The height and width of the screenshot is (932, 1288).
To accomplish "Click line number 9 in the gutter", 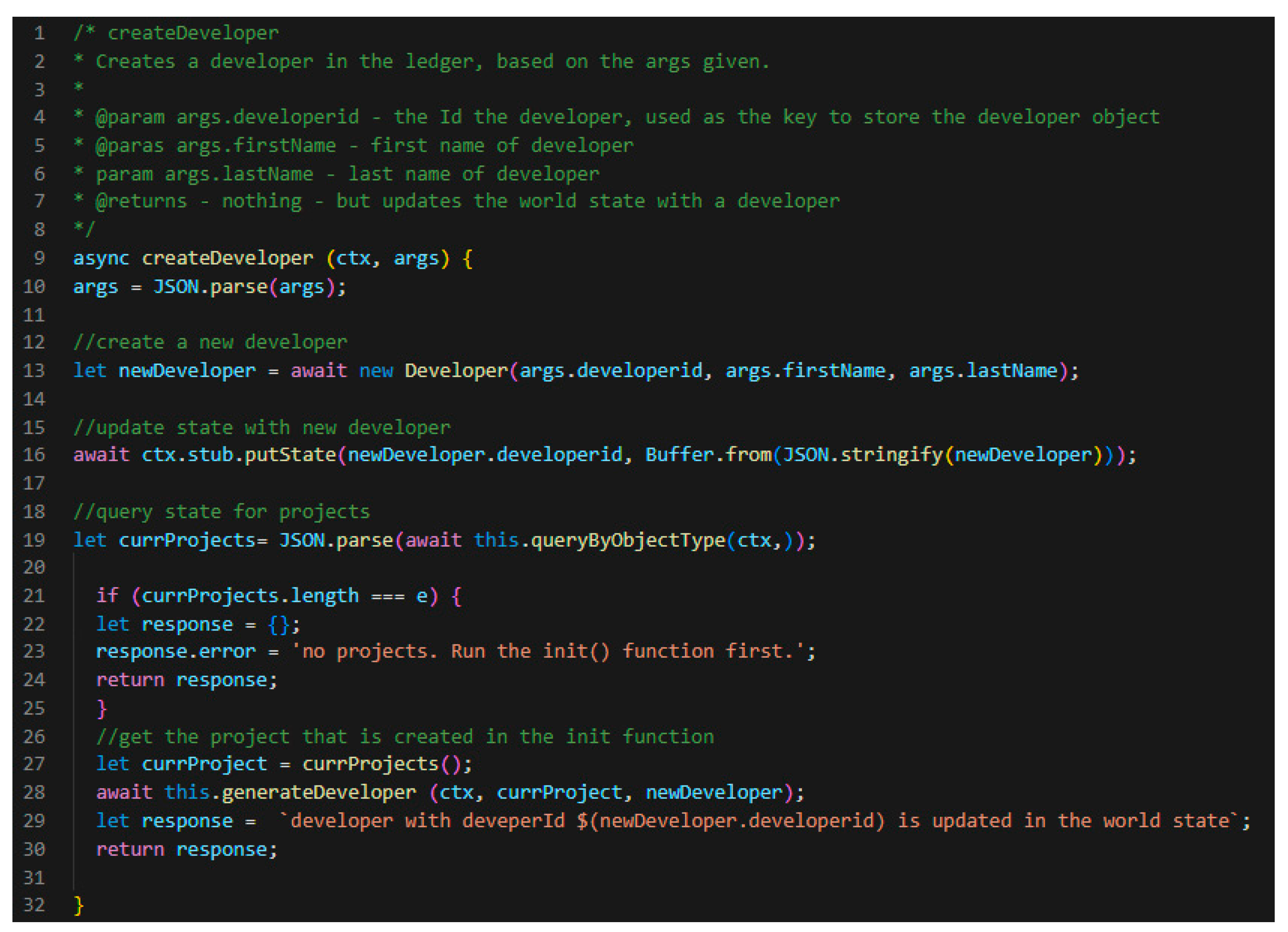I will pos(39,258).
